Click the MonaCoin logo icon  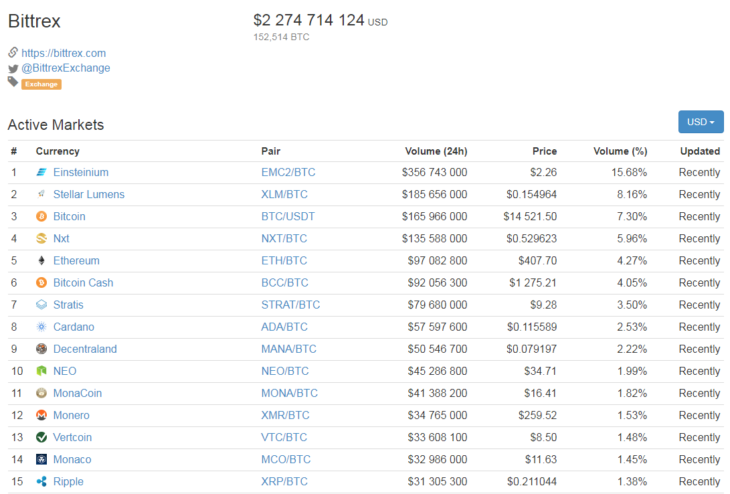point(41,393)
